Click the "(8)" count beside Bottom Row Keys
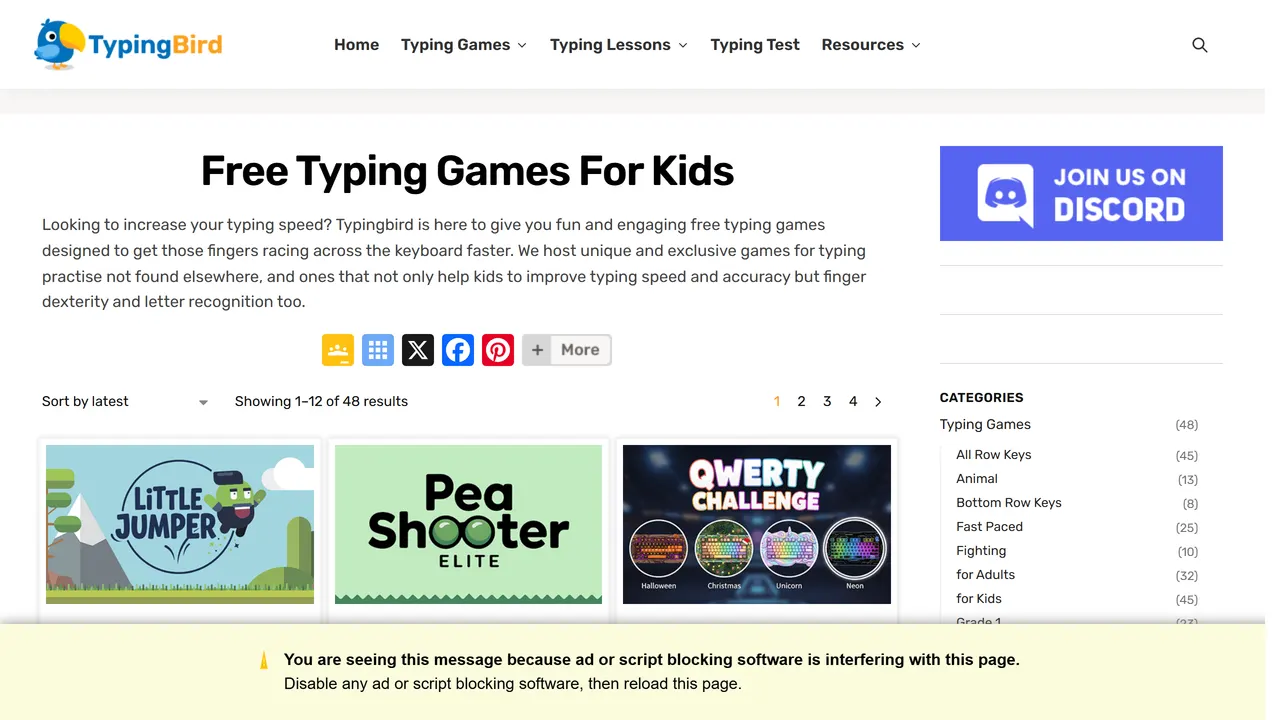Viewport: 1280px width, 720px height. pos(1190,504)
